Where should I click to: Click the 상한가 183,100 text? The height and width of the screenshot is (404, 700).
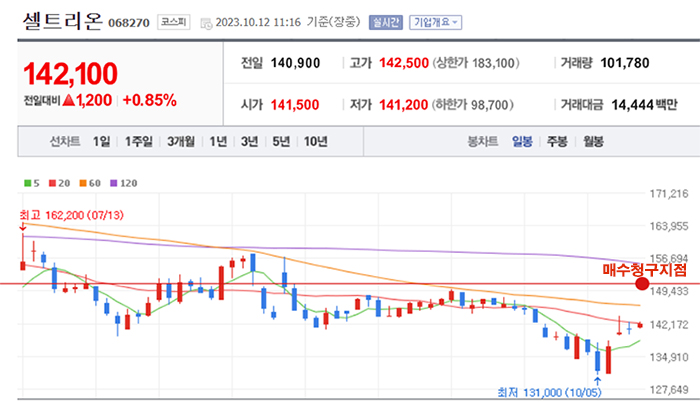coord(476,63)
